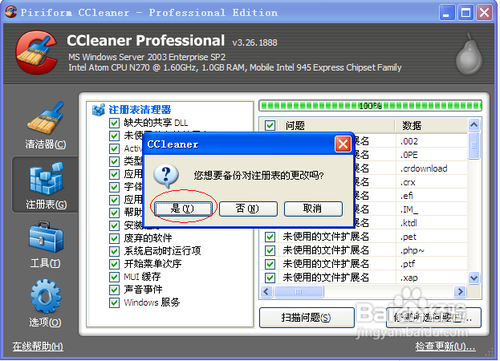Open the Options (选项) section
Screen dimensions: 500x361
(x=46, y=303)
